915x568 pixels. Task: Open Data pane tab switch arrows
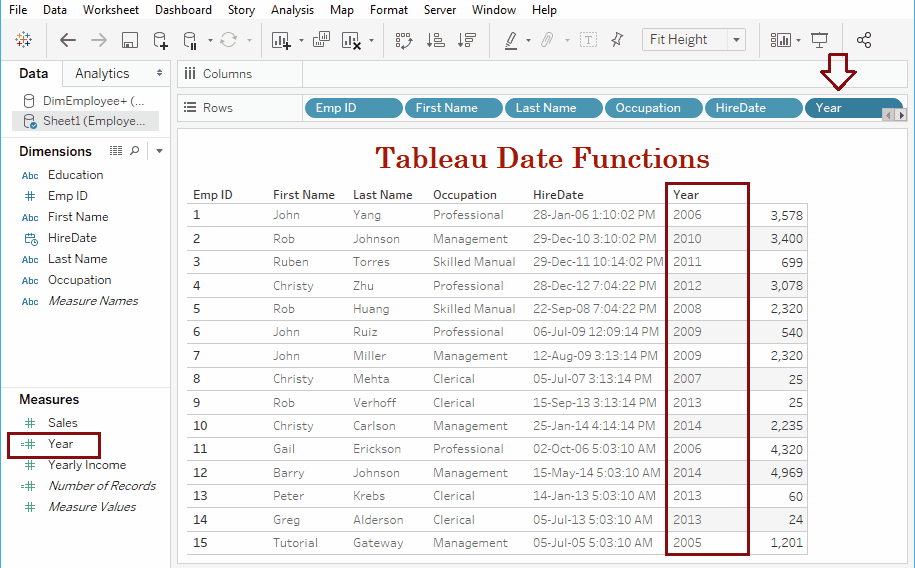coord(159,73)
